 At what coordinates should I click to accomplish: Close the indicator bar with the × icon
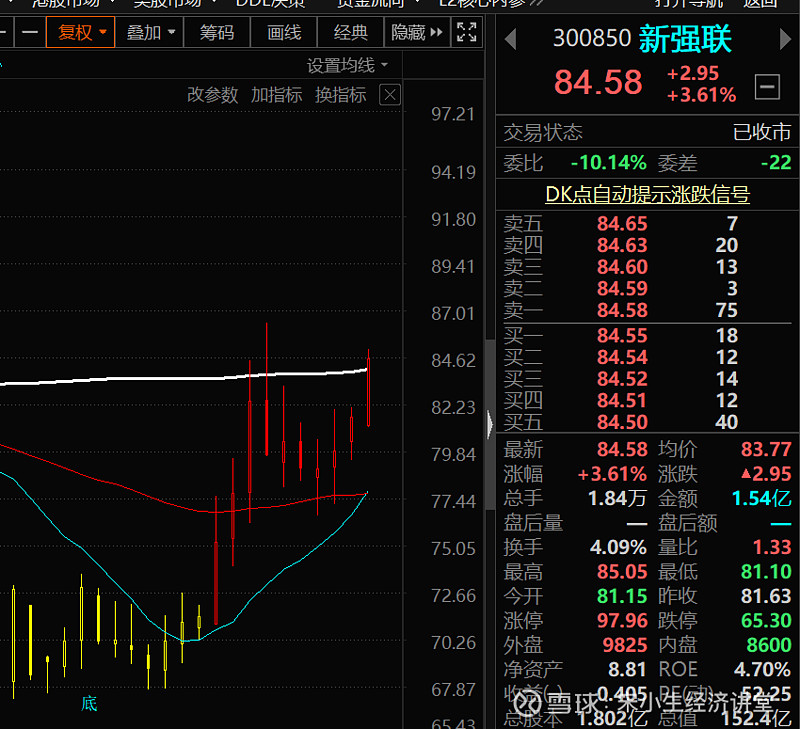tap(390, 97)
